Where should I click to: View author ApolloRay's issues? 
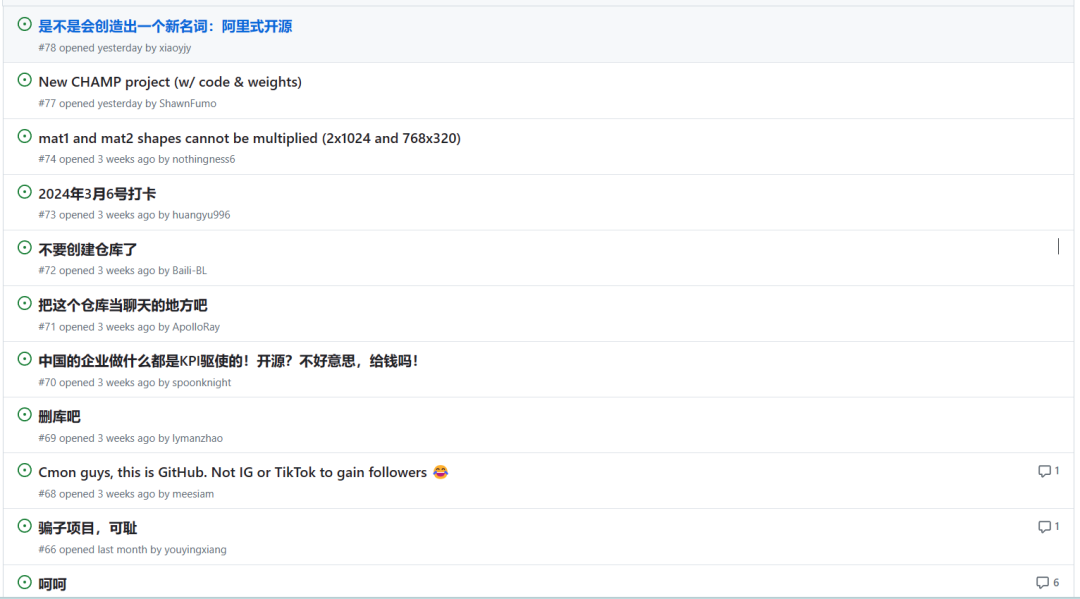pos(196,327)
